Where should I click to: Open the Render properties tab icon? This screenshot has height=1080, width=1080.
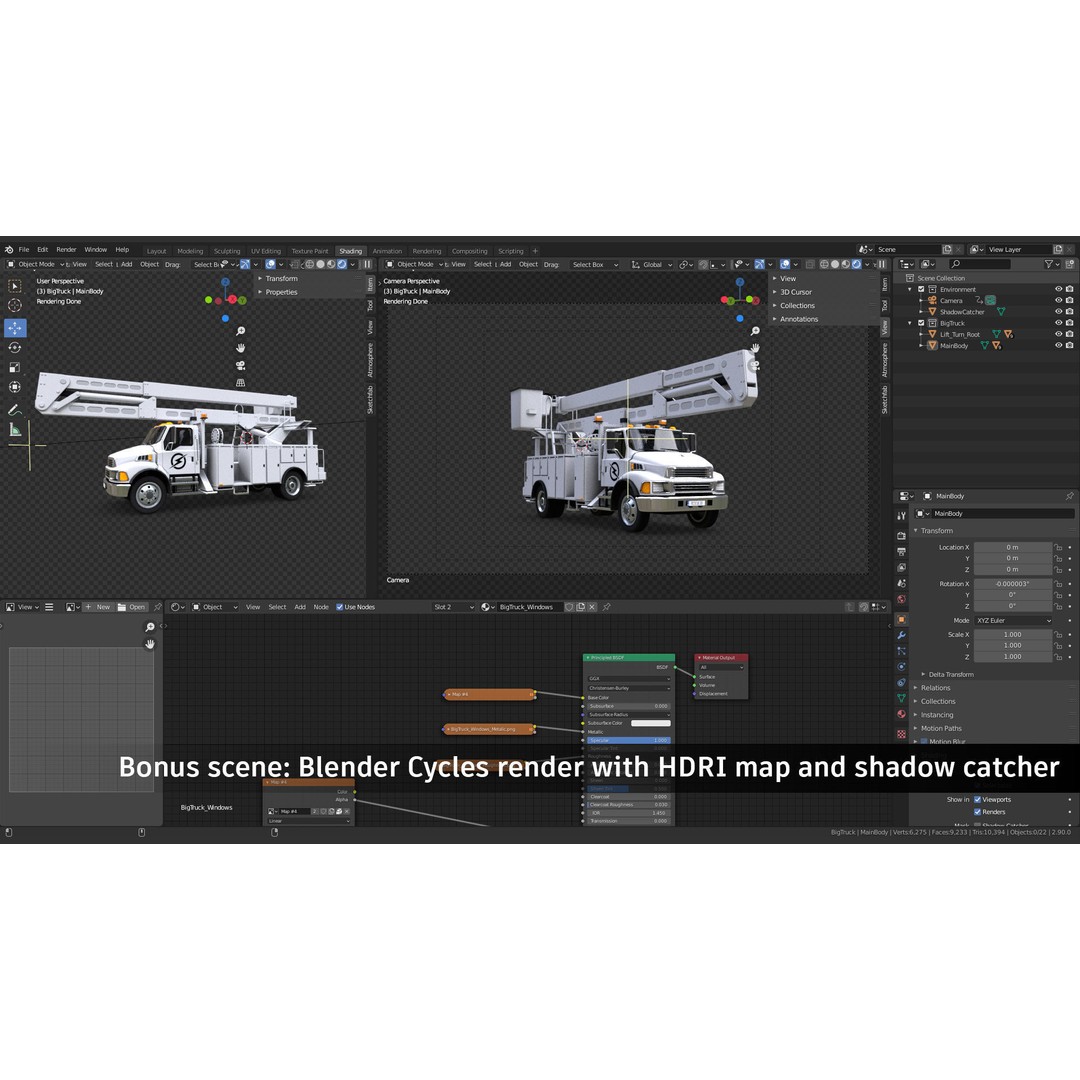pyautogui.click(x=902, y=536)
